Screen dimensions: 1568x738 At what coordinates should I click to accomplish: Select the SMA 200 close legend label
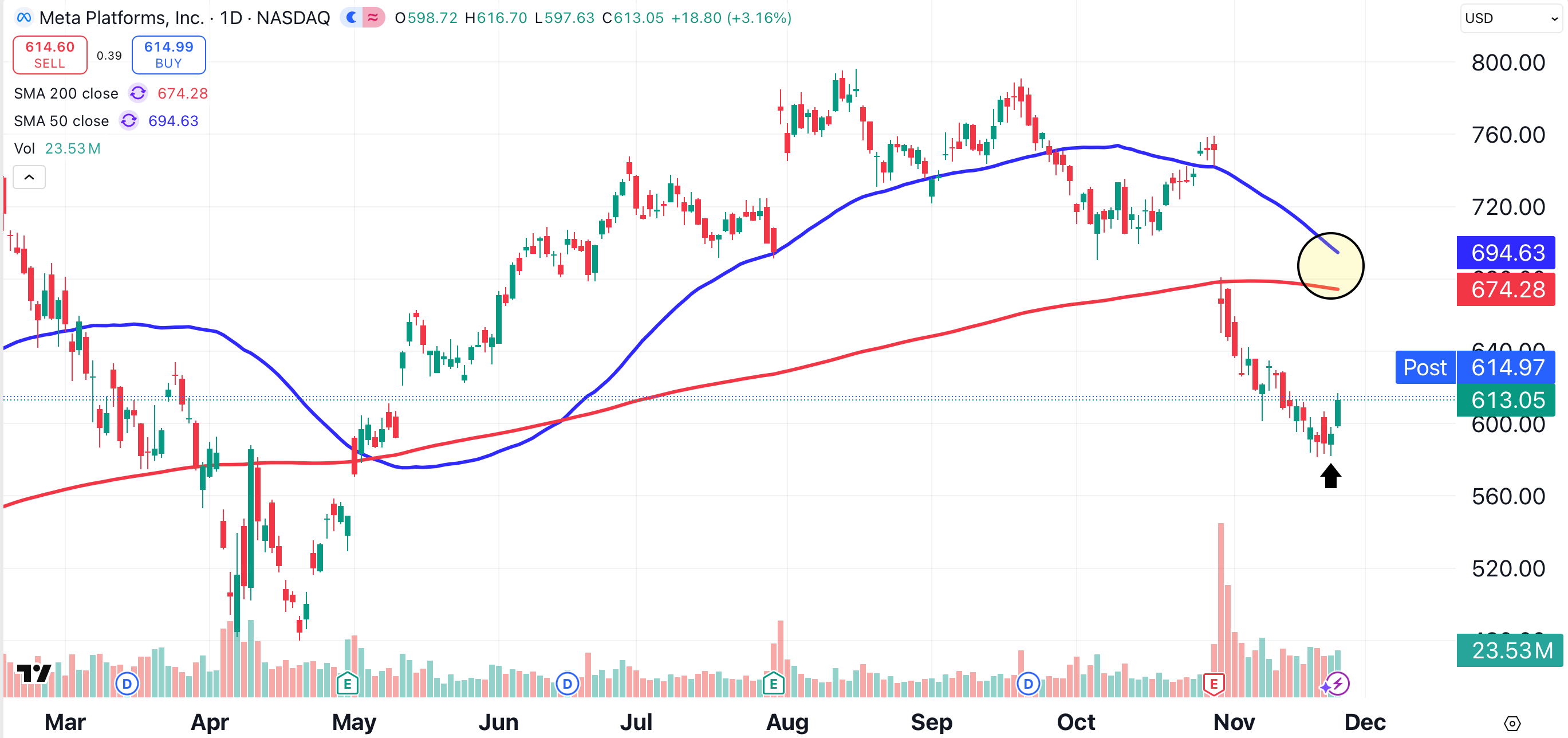click(x=66, y=93)
